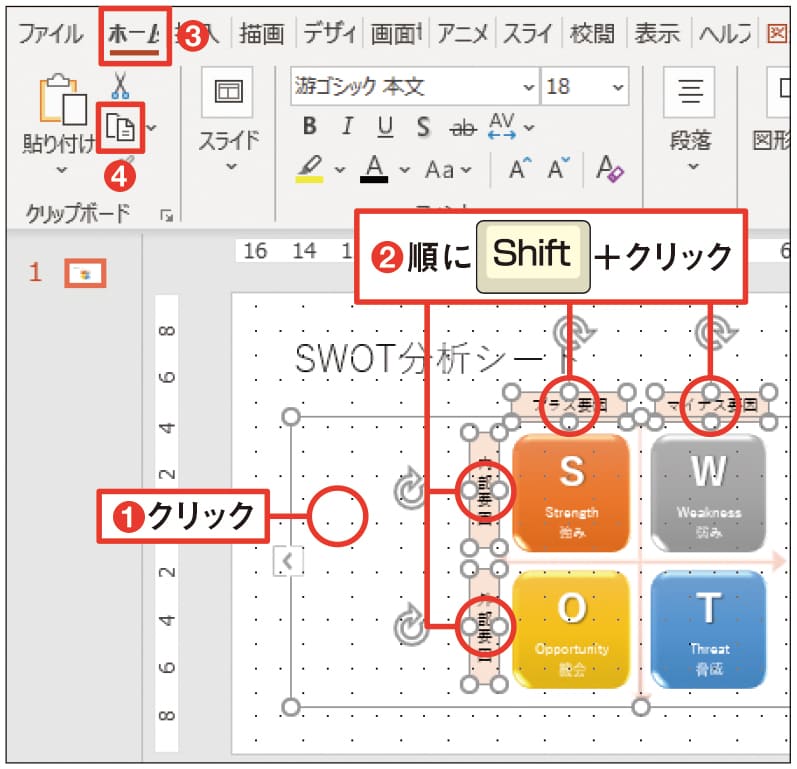The width and height of the screenshot is (797, 769).
Task: Expand the Paste options arrow
Action: pos(62,170)
